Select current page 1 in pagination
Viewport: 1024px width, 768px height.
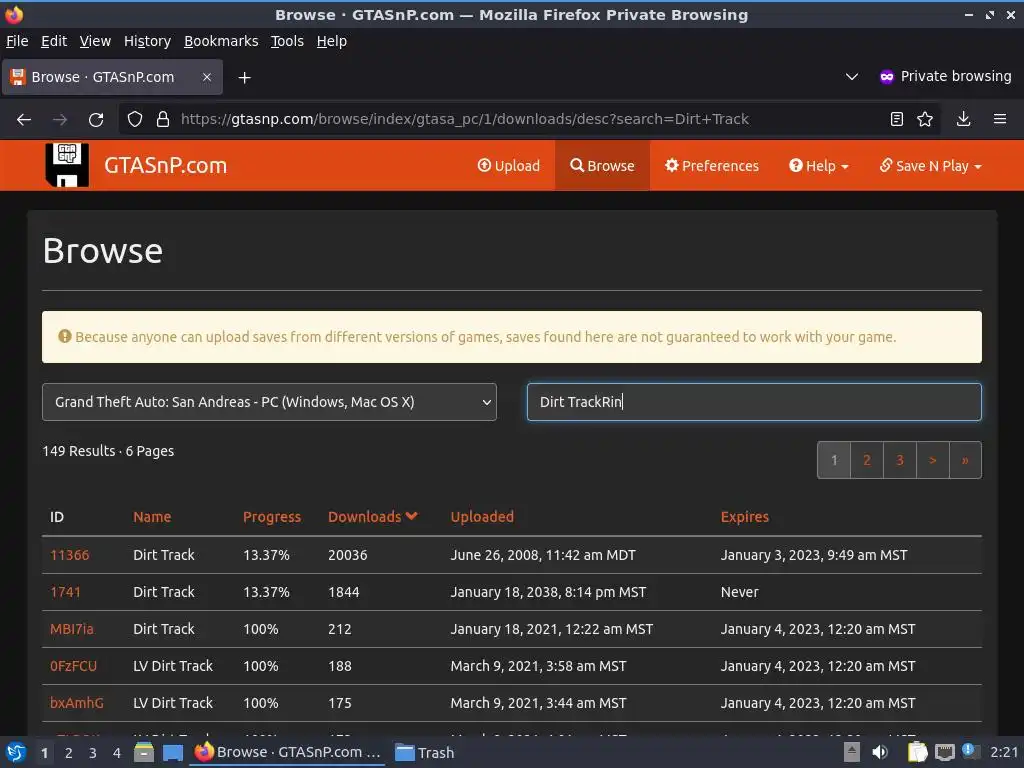[834, 460]
